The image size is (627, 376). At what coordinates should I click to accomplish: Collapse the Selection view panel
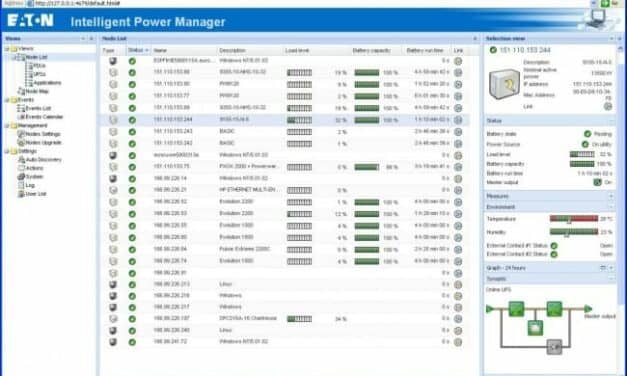pos(619,38)
